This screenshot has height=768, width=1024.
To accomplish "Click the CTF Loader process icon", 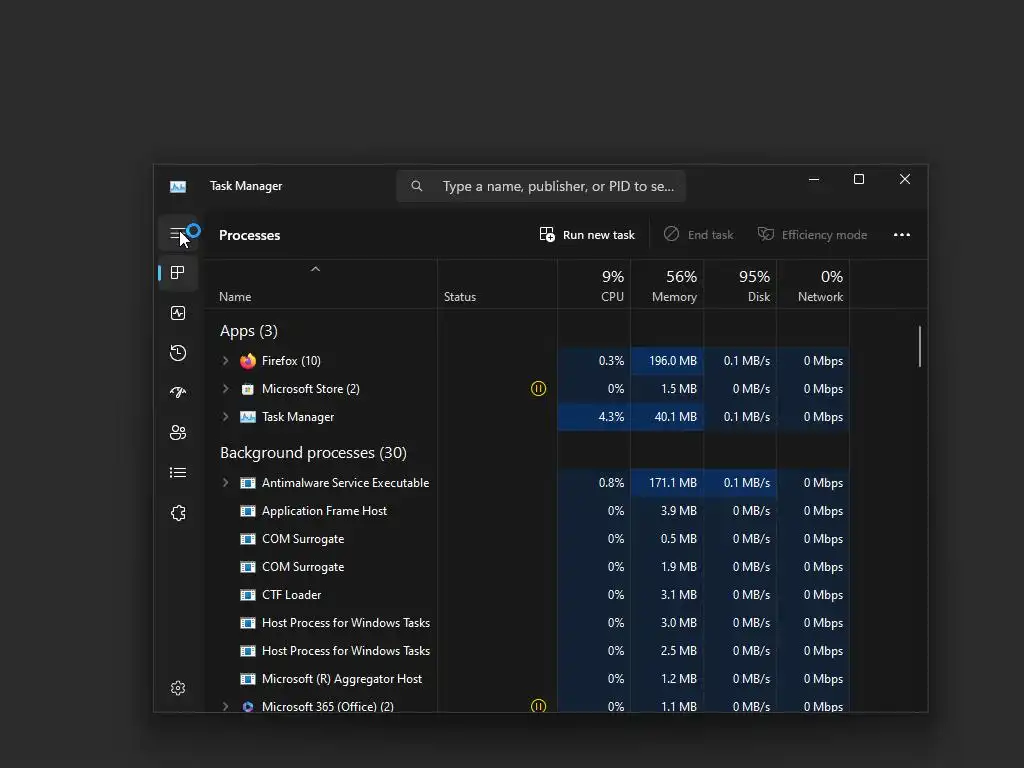I will click(248, 595).
